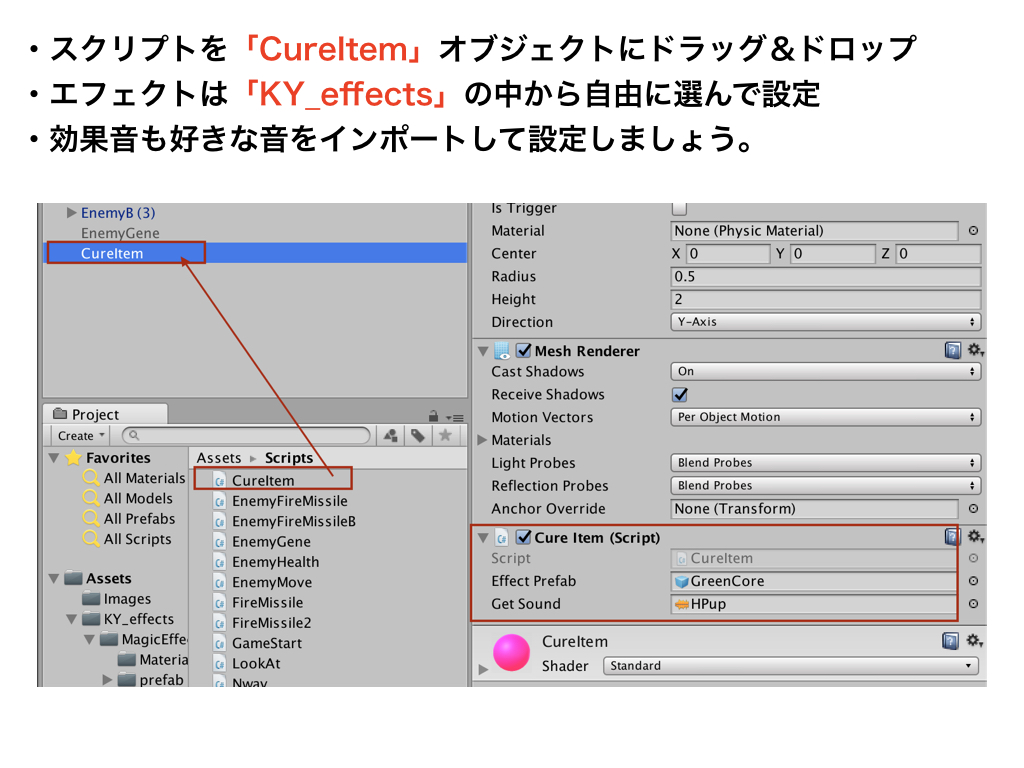Open the CureItem material gear menu
1024x768 pixels.
975,641
